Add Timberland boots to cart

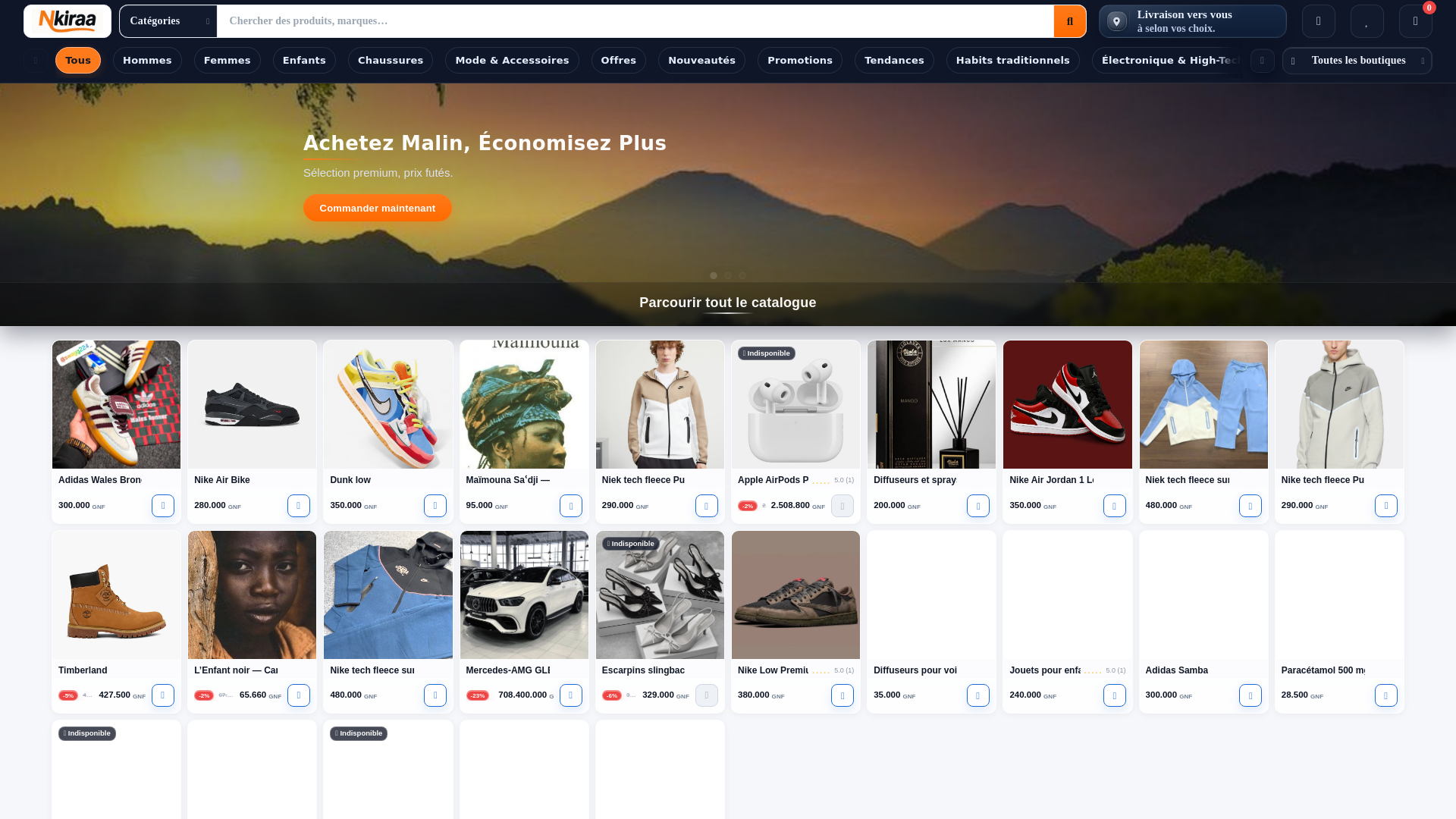pyautogui.click(x=163, y=695)
